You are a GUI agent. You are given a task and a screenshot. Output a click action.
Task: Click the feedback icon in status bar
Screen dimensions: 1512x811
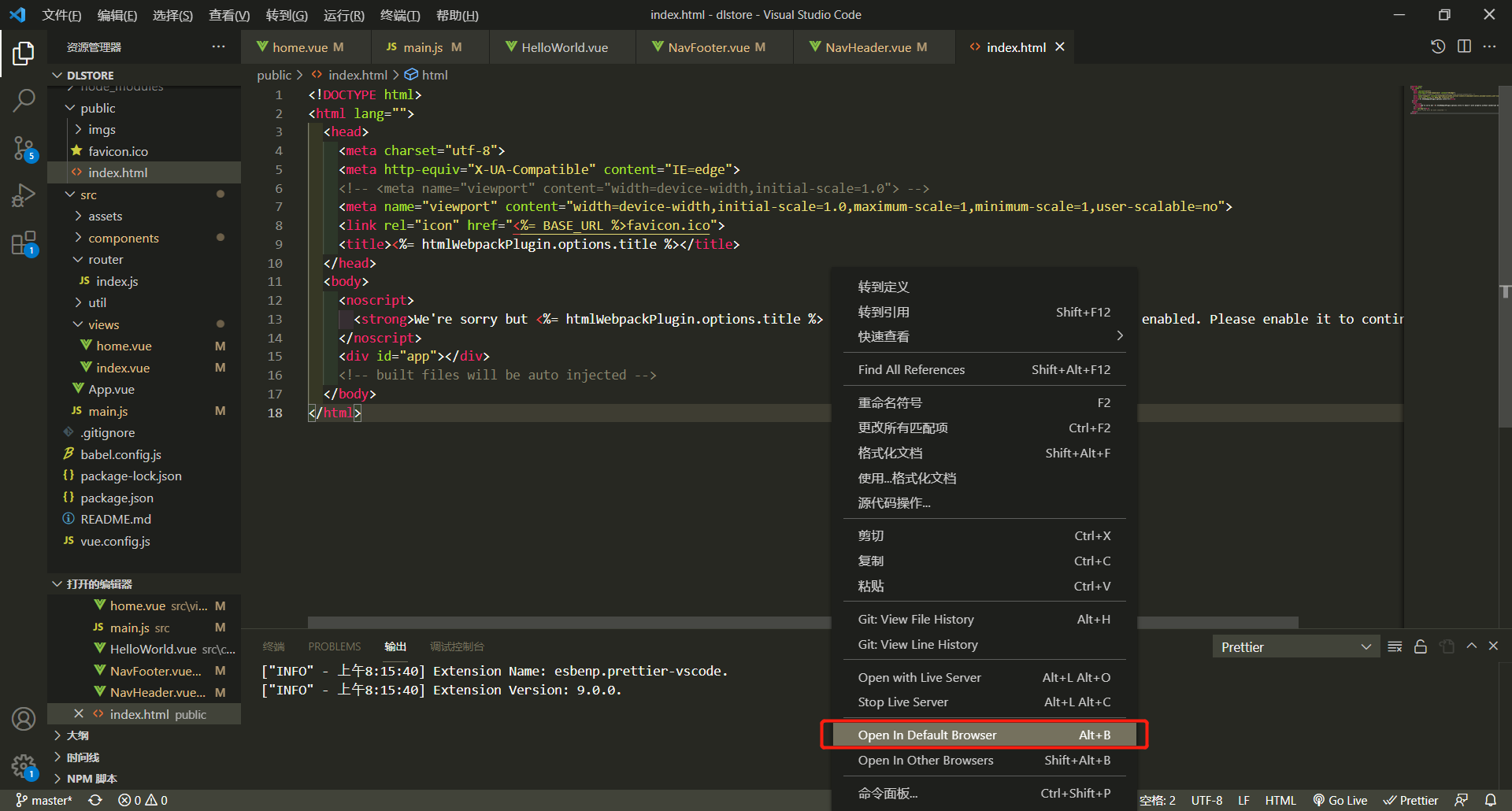(x=1461, y=800)
